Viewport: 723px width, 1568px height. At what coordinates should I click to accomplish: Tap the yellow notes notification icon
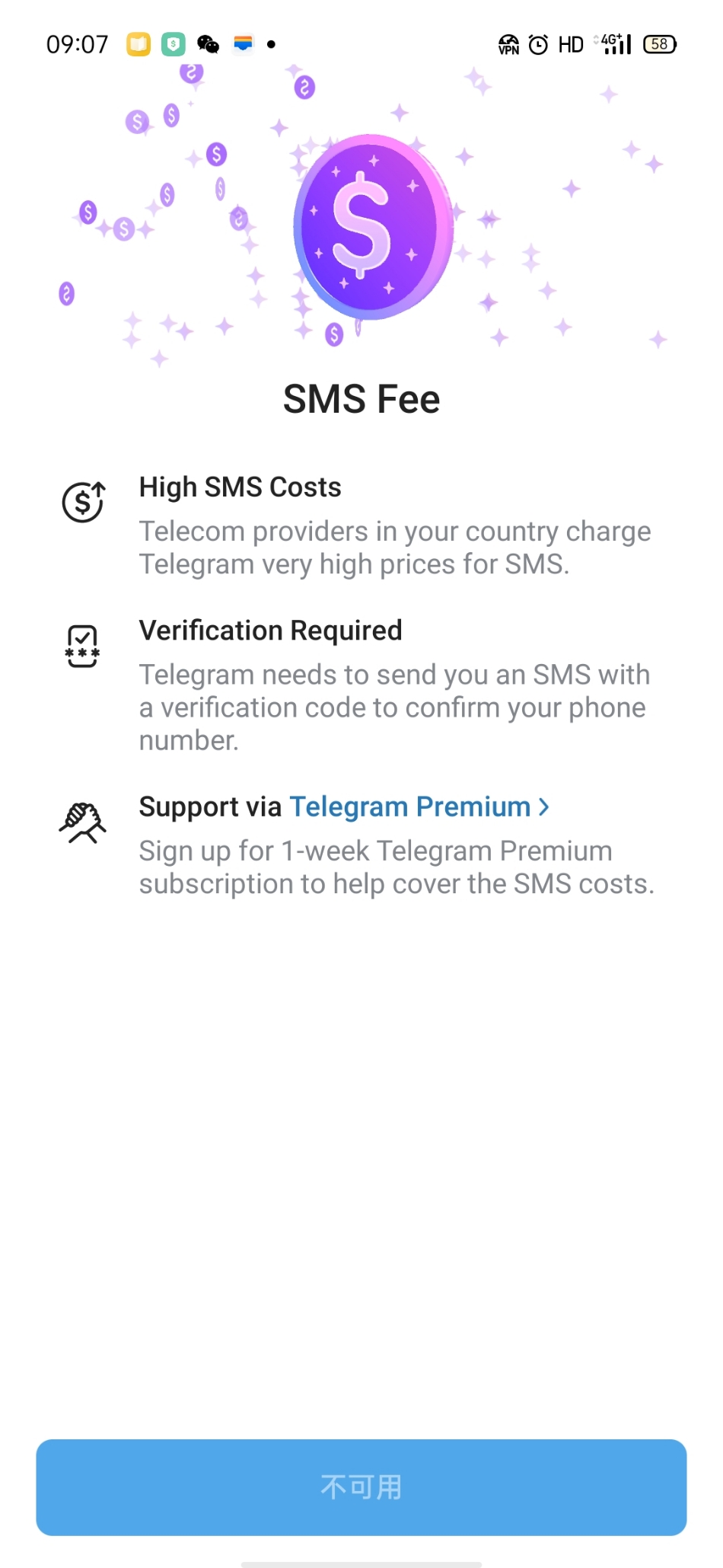click(x=139, y=44)
